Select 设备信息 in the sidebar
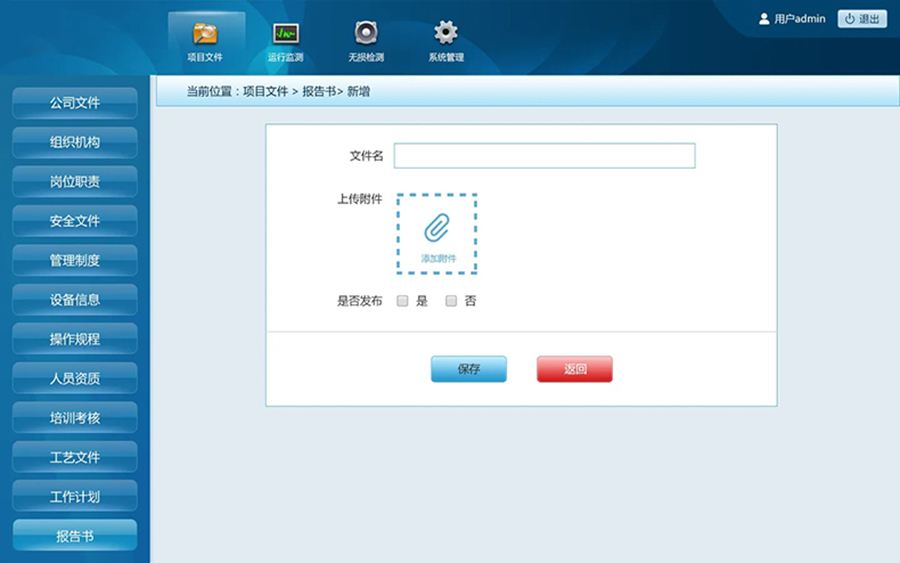This screenshot has height=563, width=900. tap(75, 300)
